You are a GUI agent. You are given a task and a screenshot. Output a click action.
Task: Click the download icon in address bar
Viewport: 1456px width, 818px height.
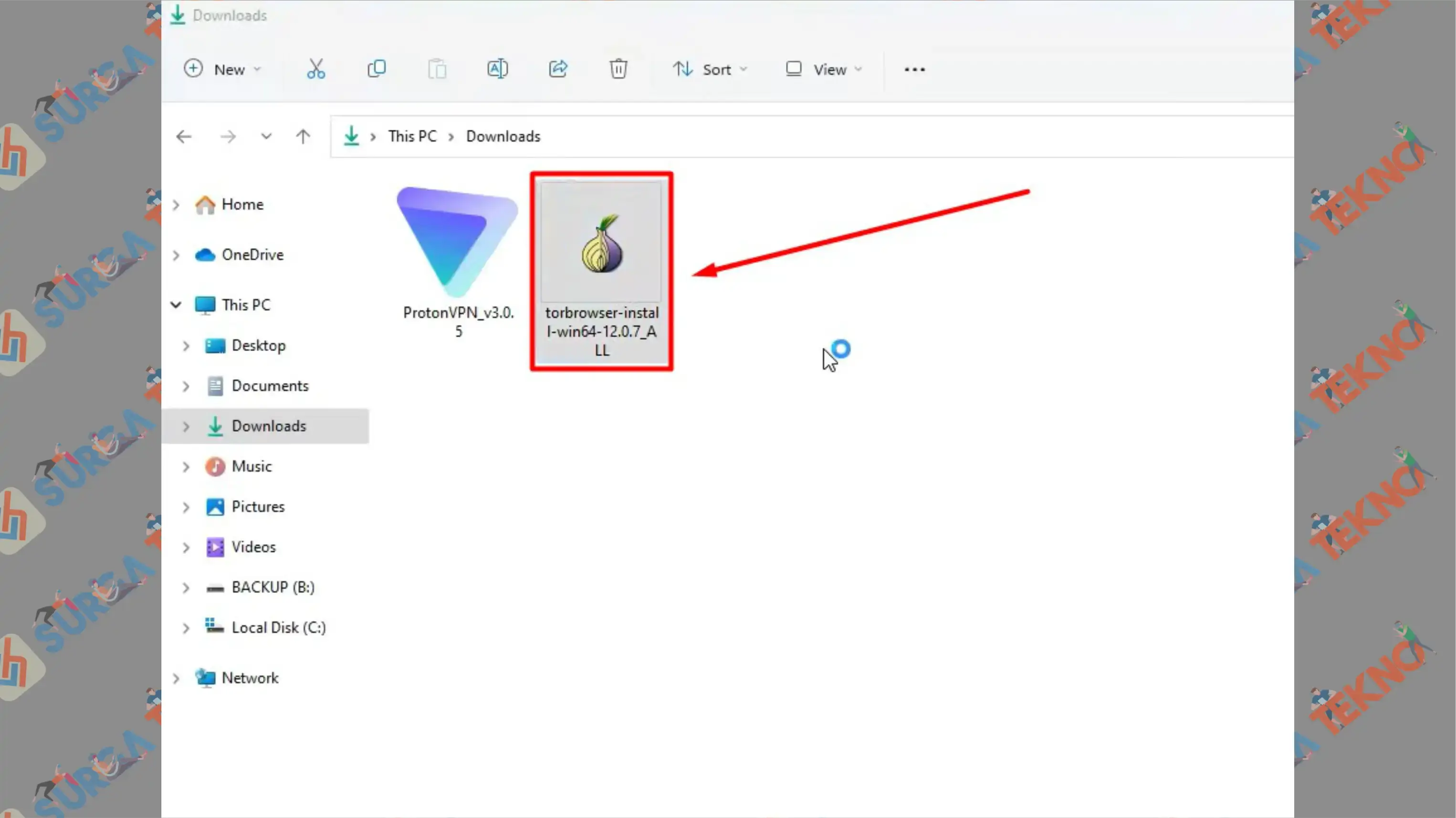[352, 136]
